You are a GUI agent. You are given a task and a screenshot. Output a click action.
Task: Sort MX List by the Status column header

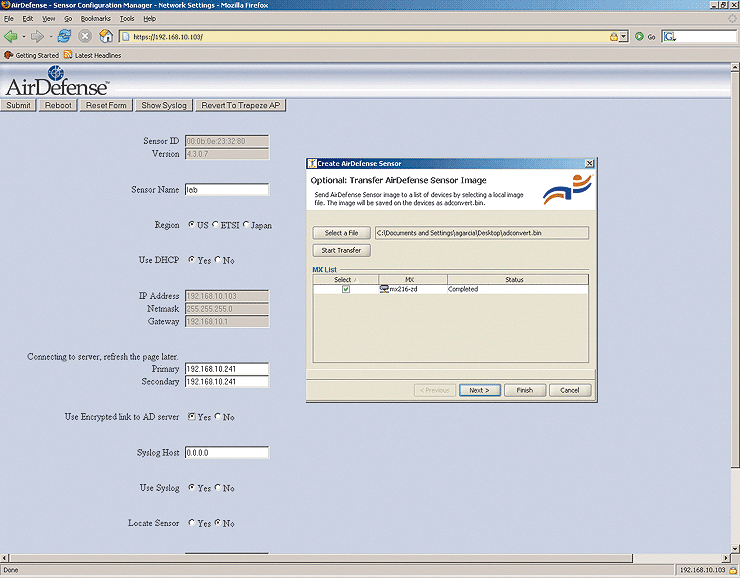[518, 279]
